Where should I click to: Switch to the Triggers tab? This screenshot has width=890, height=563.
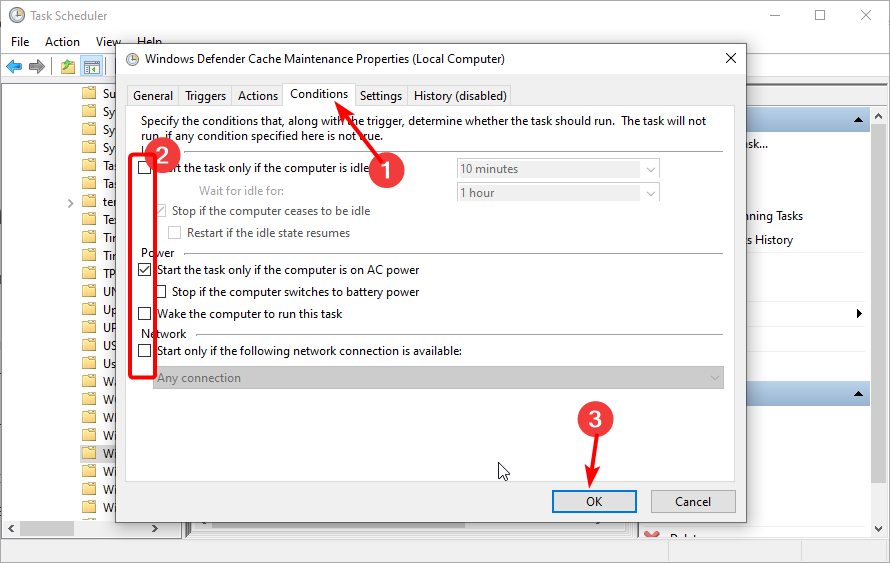205,96
